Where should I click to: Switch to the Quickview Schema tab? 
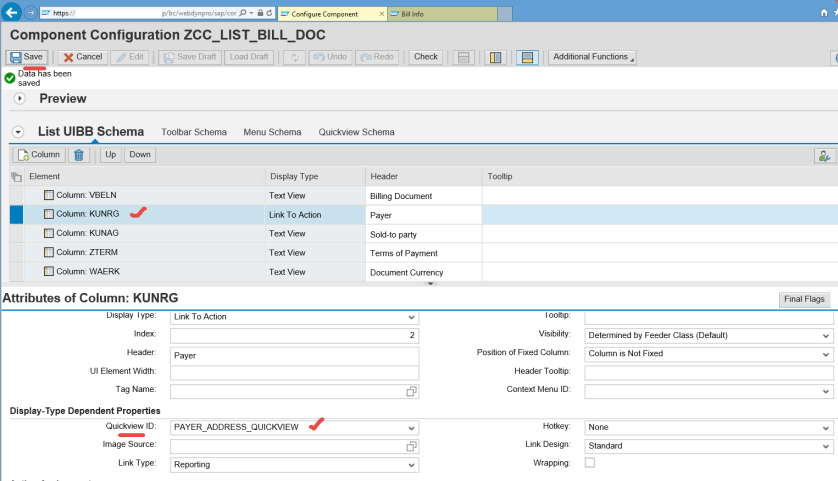pos(356,132)
